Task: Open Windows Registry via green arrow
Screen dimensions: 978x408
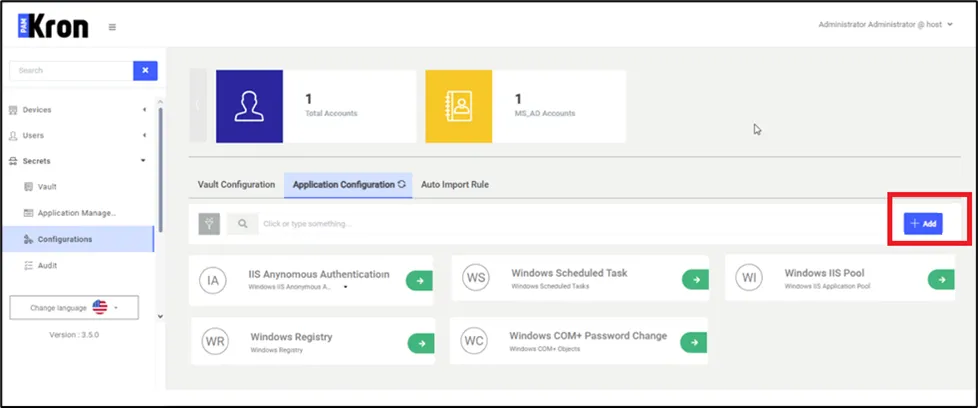Action: pos(421,344)
